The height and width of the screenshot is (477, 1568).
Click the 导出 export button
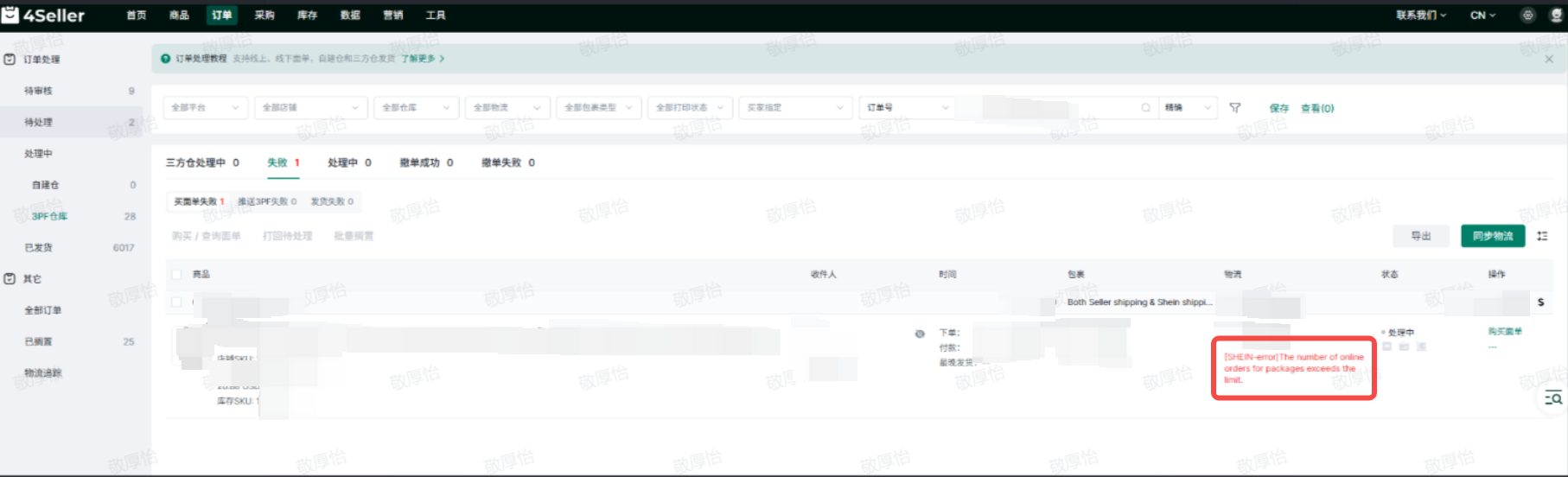pos(1420,236)
